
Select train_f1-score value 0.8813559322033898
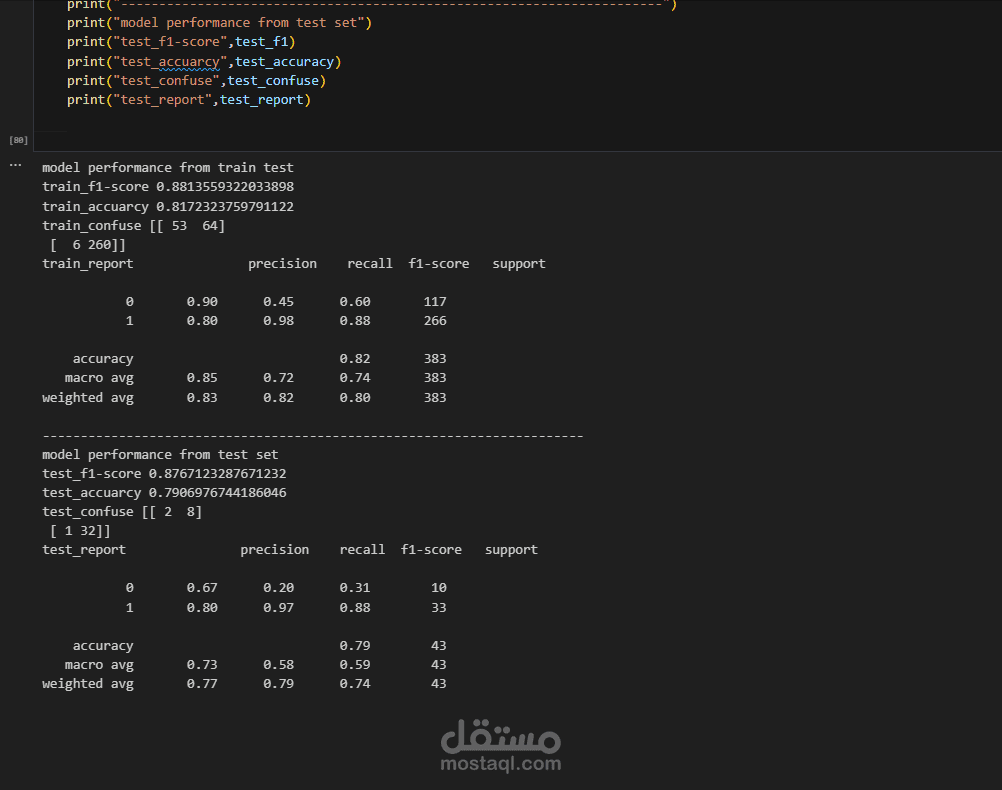coord(225,187)
